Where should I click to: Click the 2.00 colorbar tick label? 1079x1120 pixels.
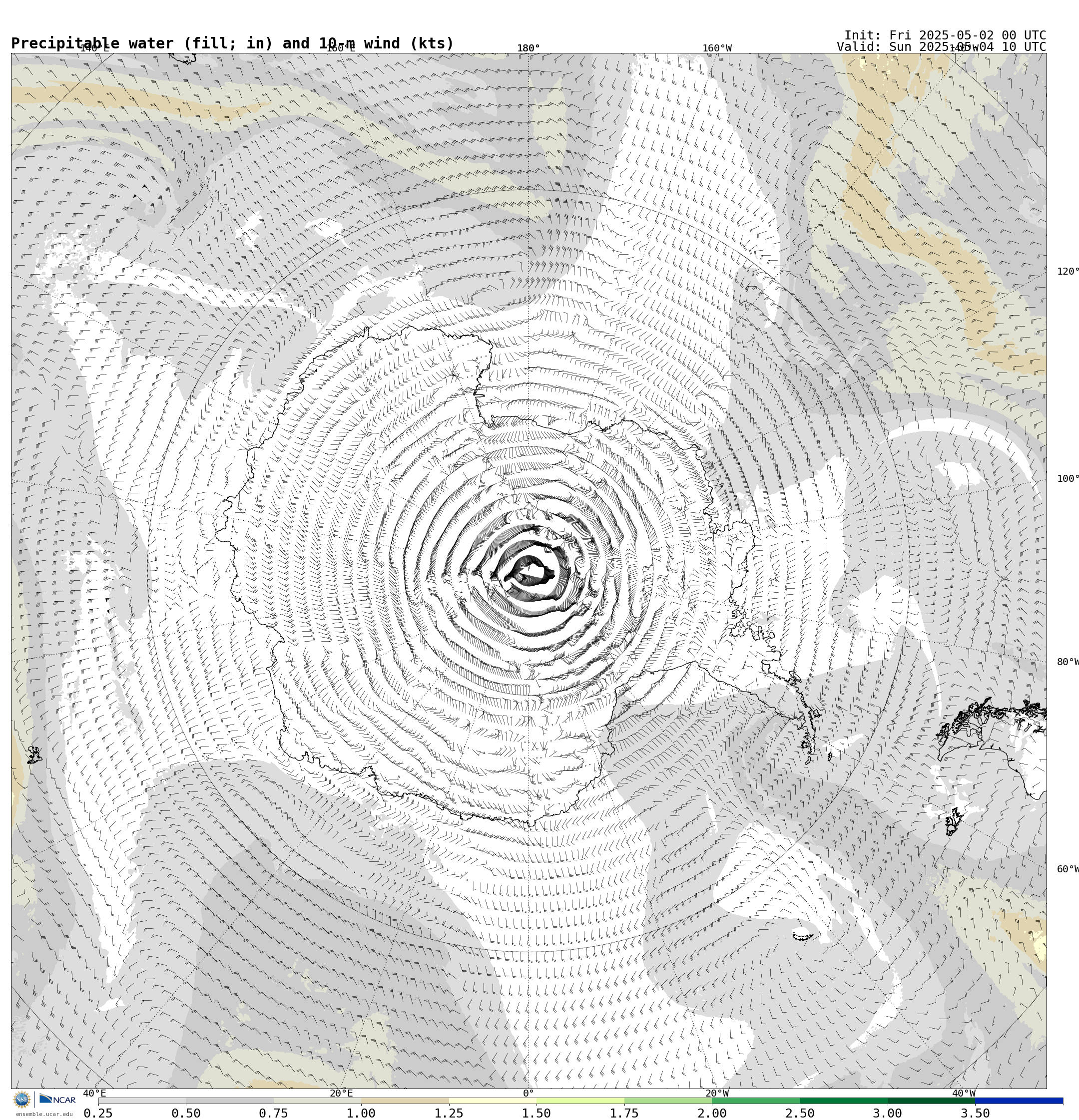[x=712, y=1113]
